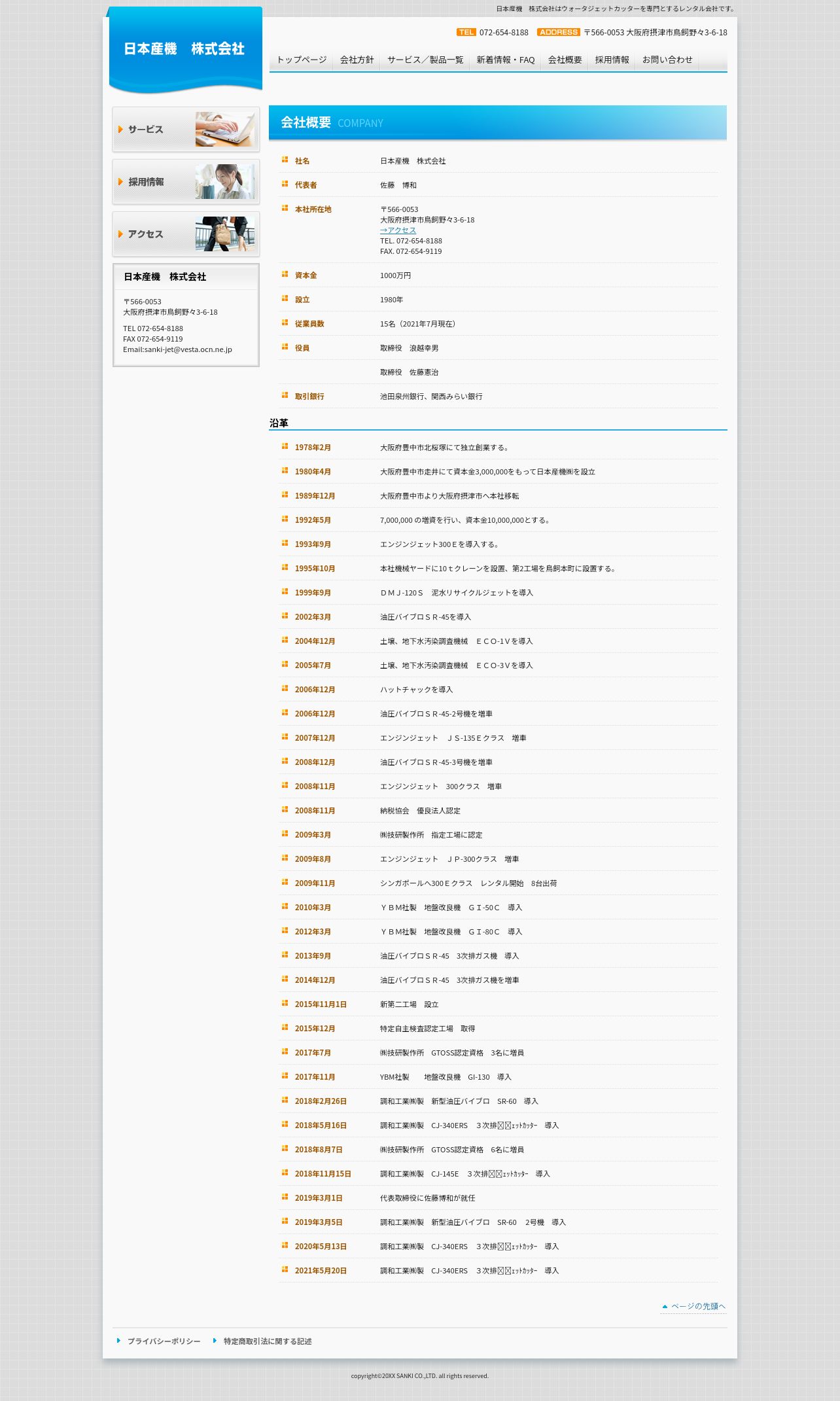Click the bullet icon beside 2015年11月1日
This screenshot has width=840, height=1401.
coord(285,1003)
